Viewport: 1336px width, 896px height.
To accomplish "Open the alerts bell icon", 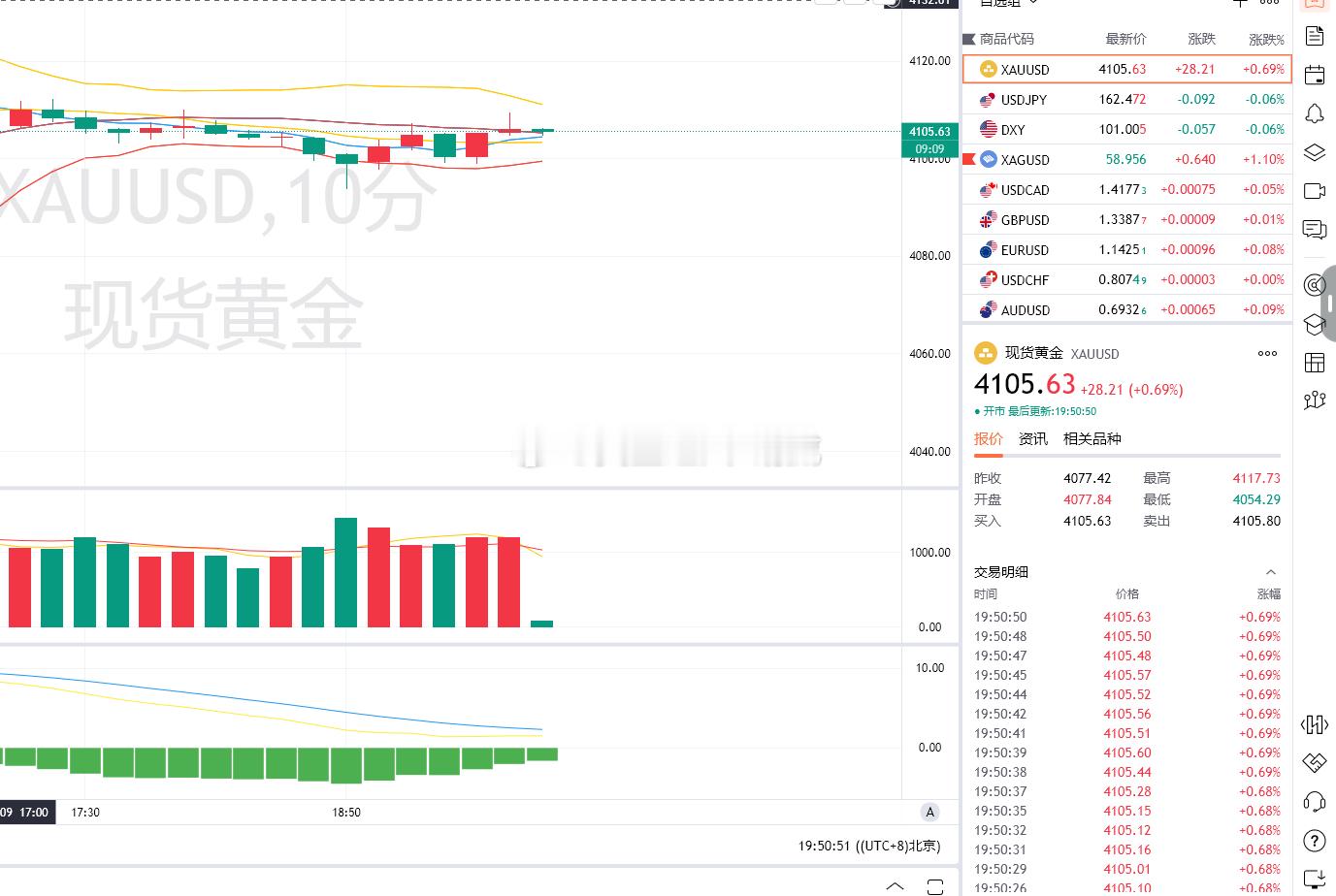I will click(1315, 113).
